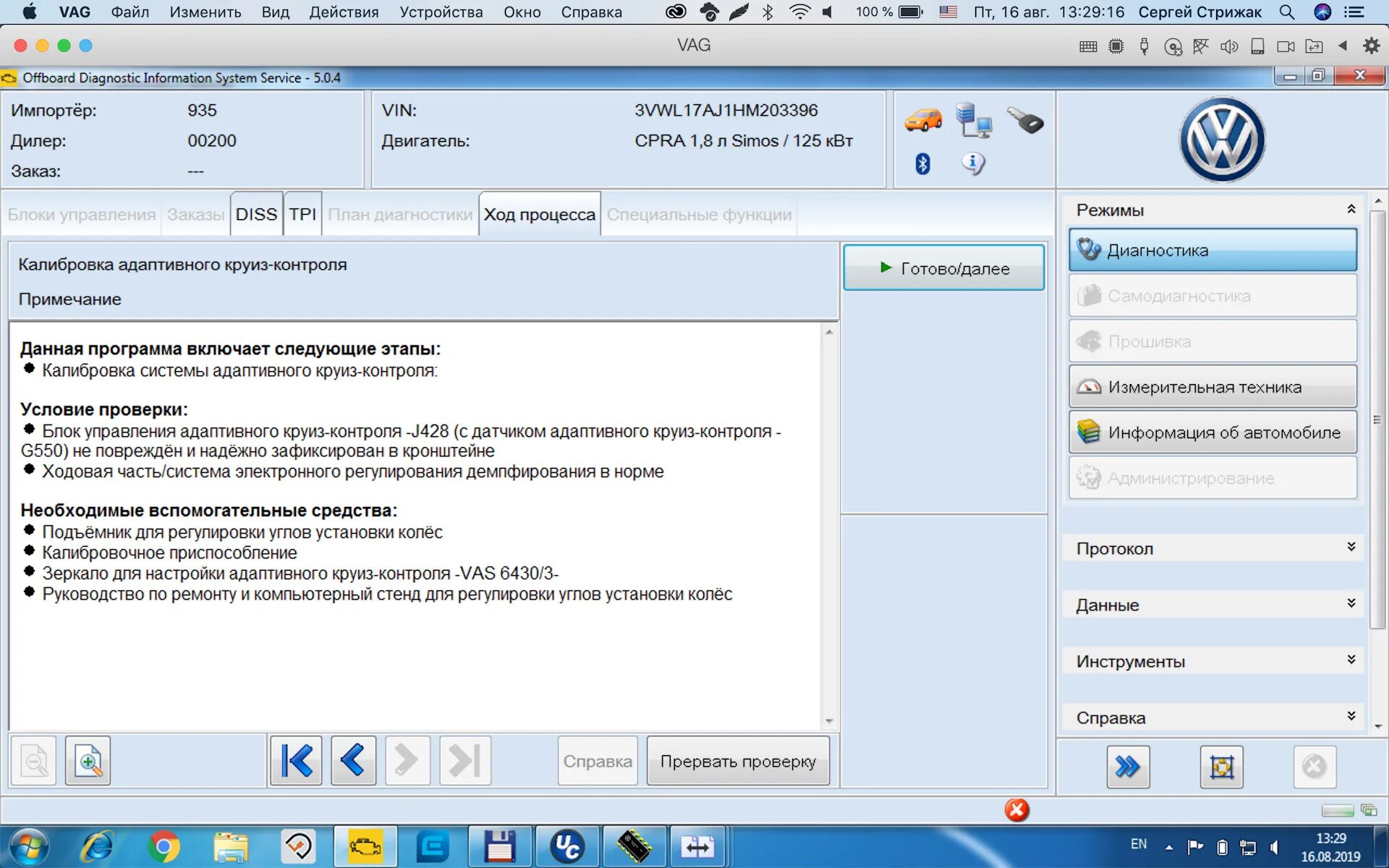1389x868 pixels.
Task: Click the red error X status icon
Action: point(1016,810)
